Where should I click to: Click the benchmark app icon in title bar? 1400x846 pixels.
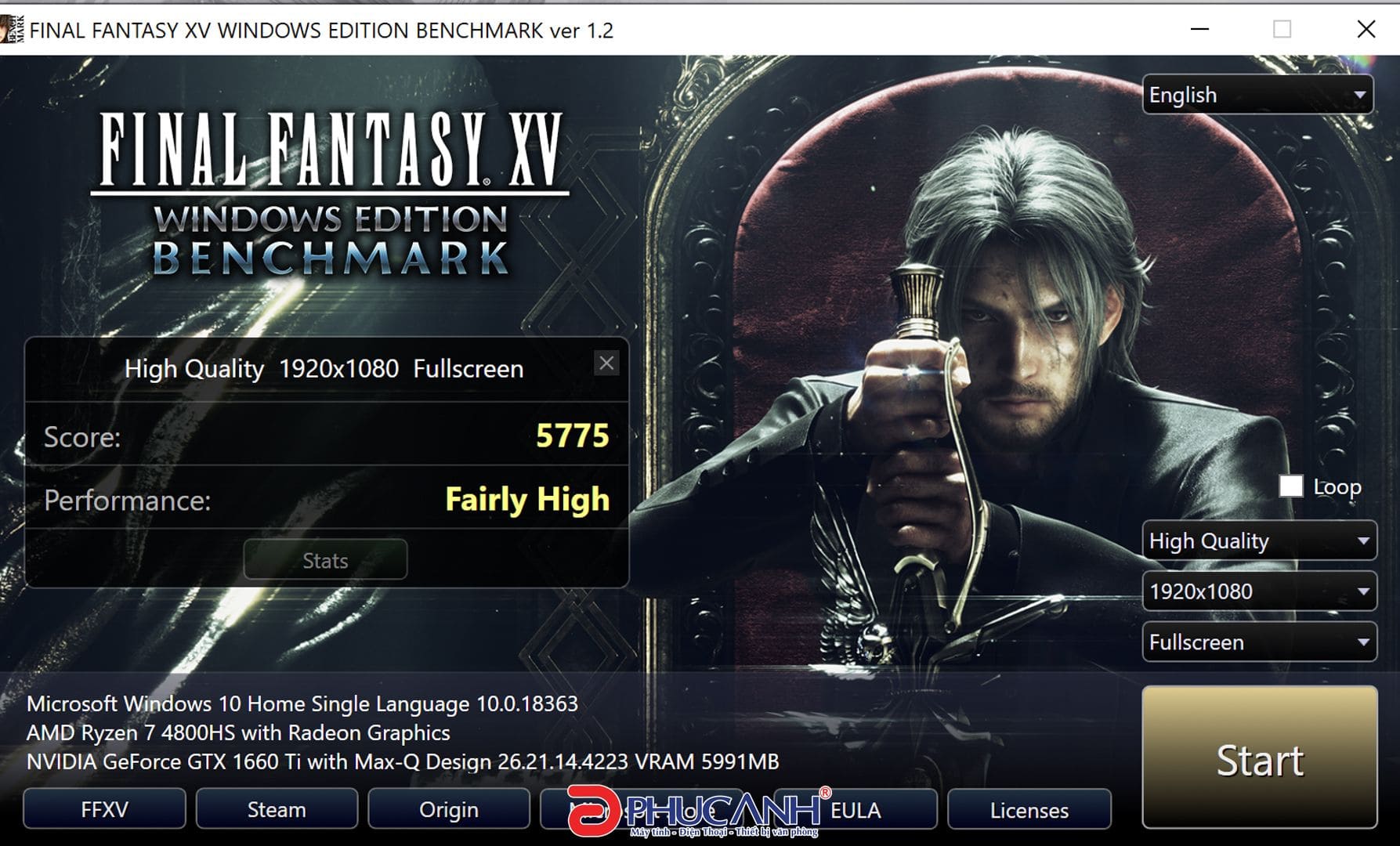coord(12,30)
